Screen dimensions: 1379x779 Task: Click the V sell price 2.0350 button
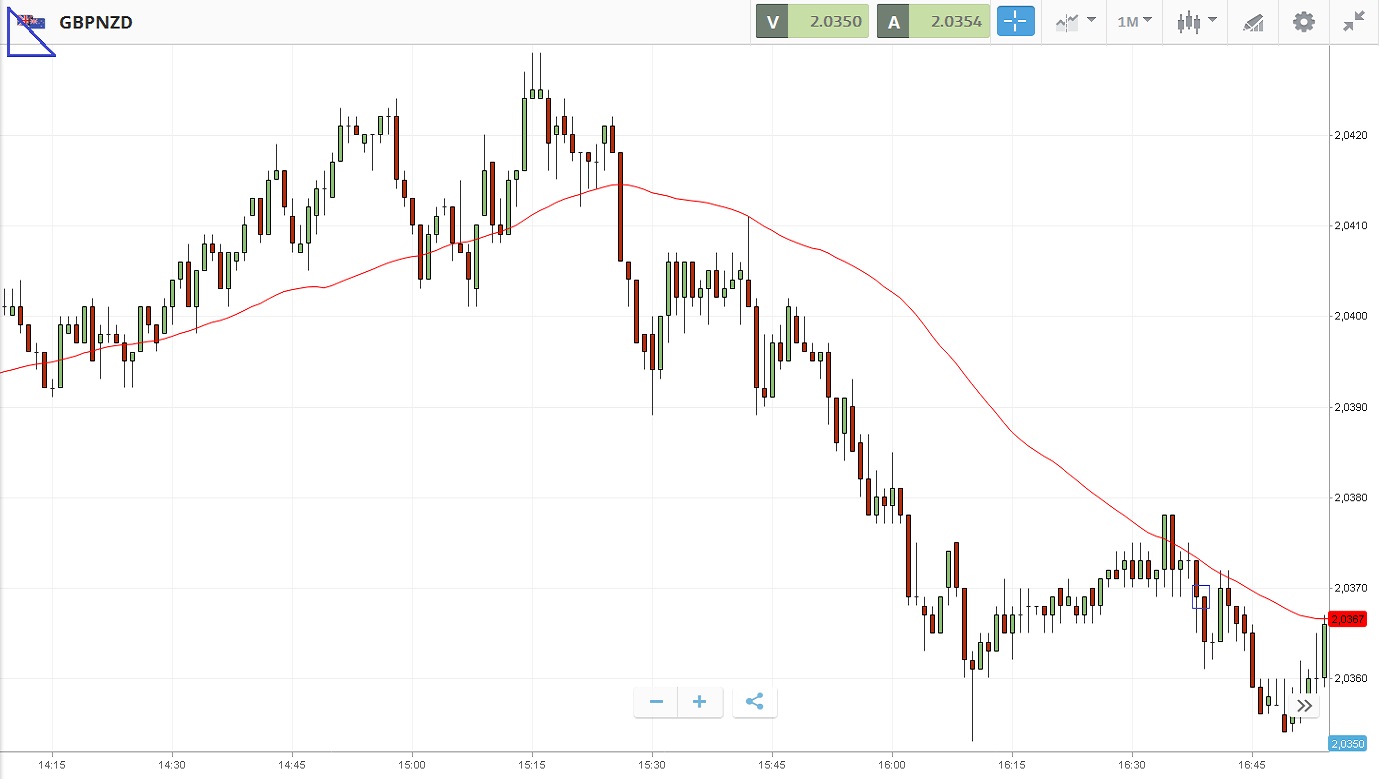(811, 21)
